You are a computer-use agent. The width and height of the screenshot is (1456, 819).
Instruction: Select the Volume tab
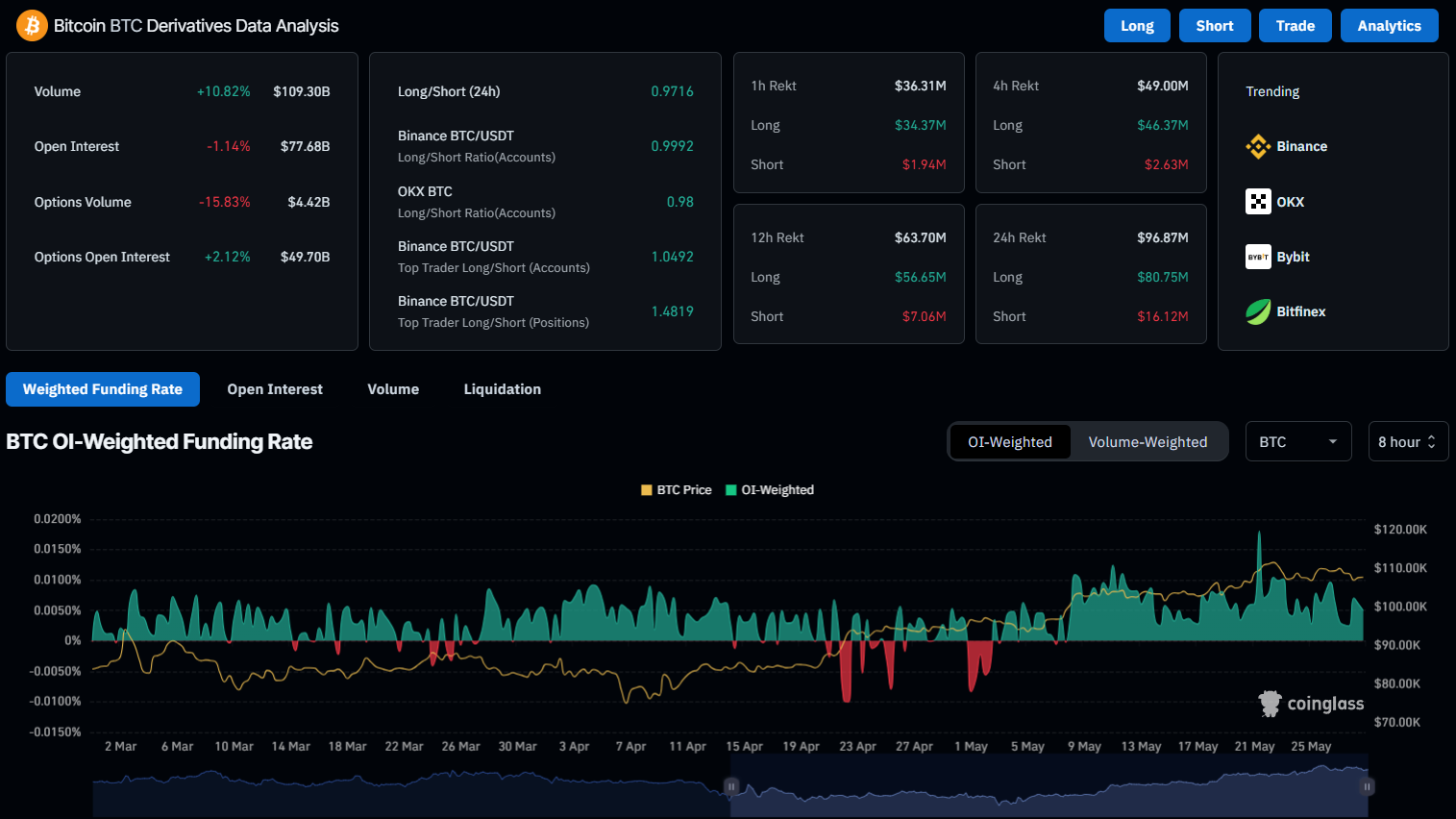(393, 389)
